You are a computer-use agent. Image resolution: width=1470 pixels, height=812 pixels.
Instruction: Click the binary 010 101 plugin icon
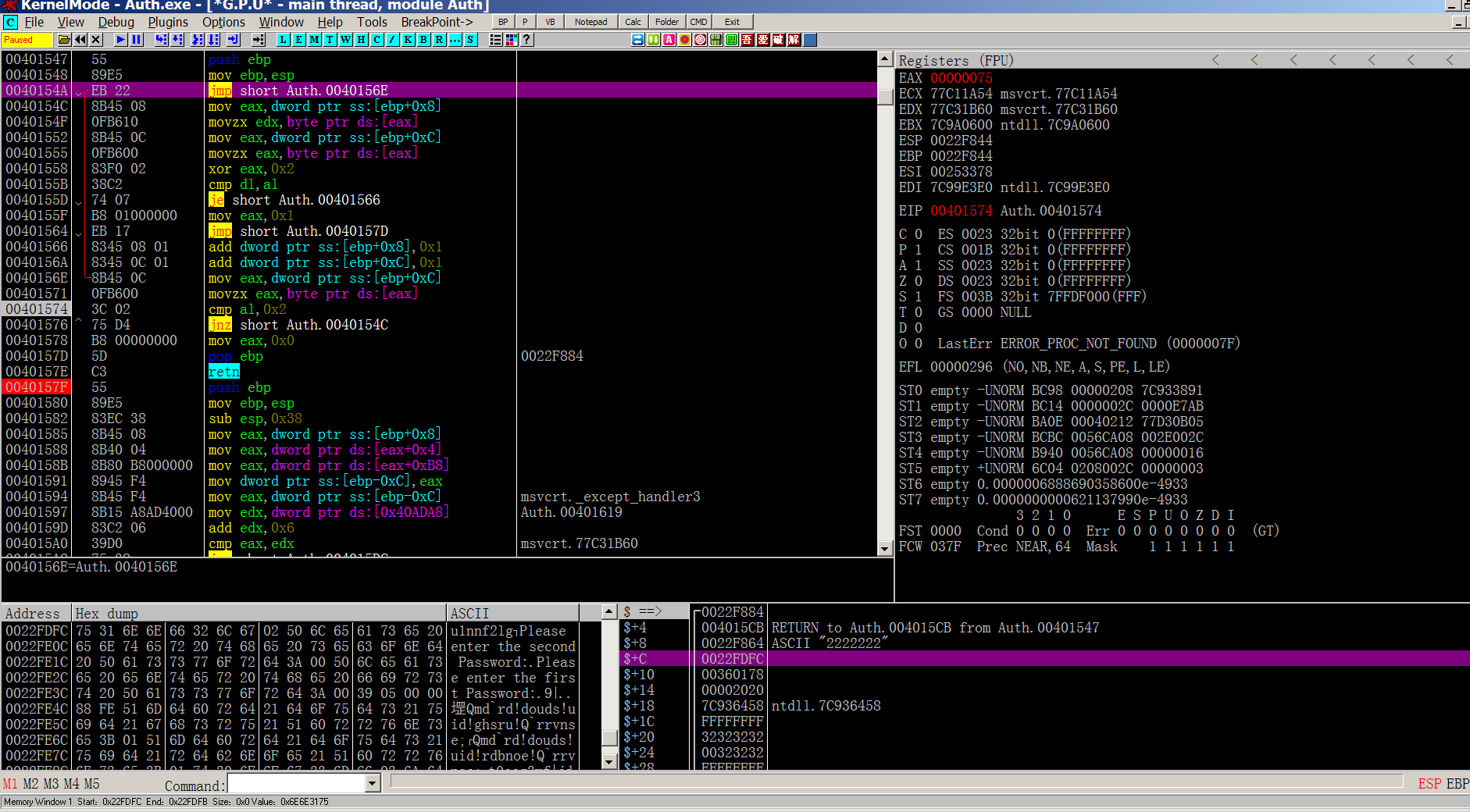click(x=715, y=40)
